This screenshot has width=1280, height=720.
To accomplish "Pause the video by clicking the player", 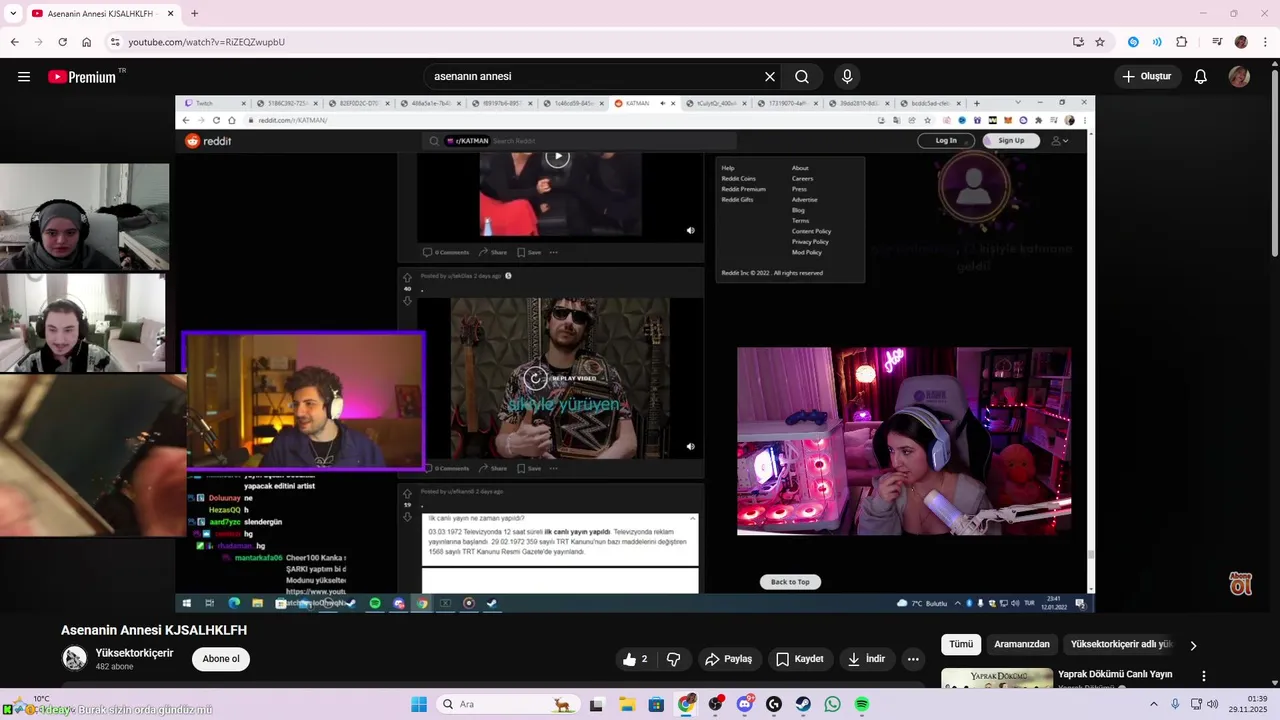I will pyautogui.click(x=635, y=353).
